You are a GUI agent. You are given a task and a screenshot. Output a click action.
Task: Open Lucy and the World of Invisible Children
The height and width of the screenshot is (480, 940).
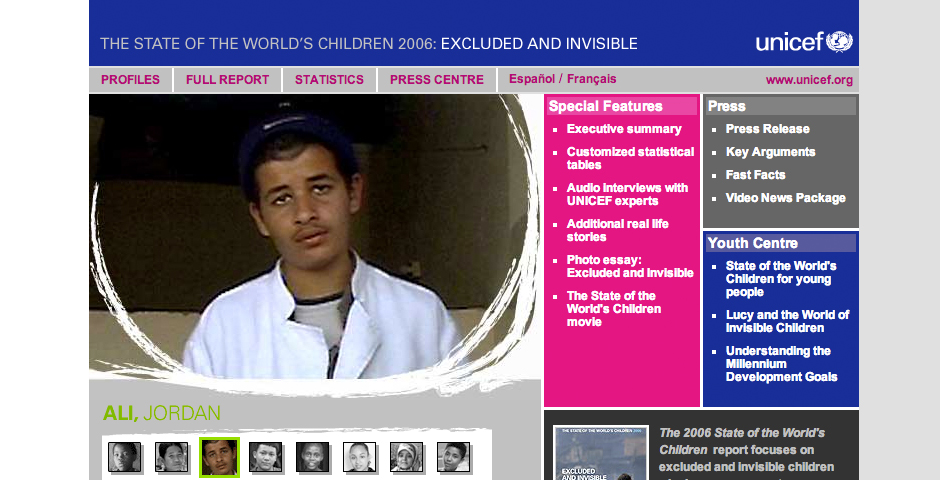coord(787,321)
